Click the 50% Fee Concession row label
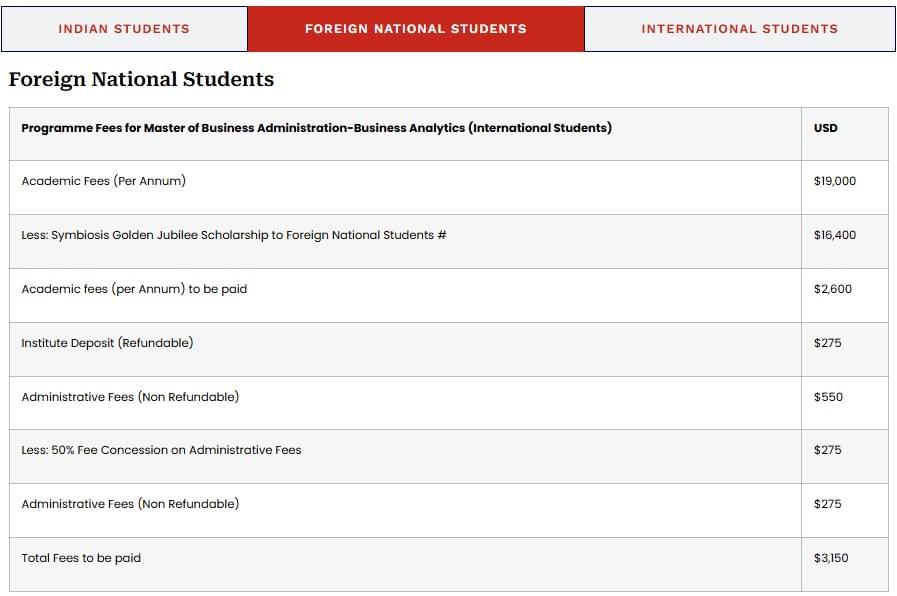 (161, 450)
